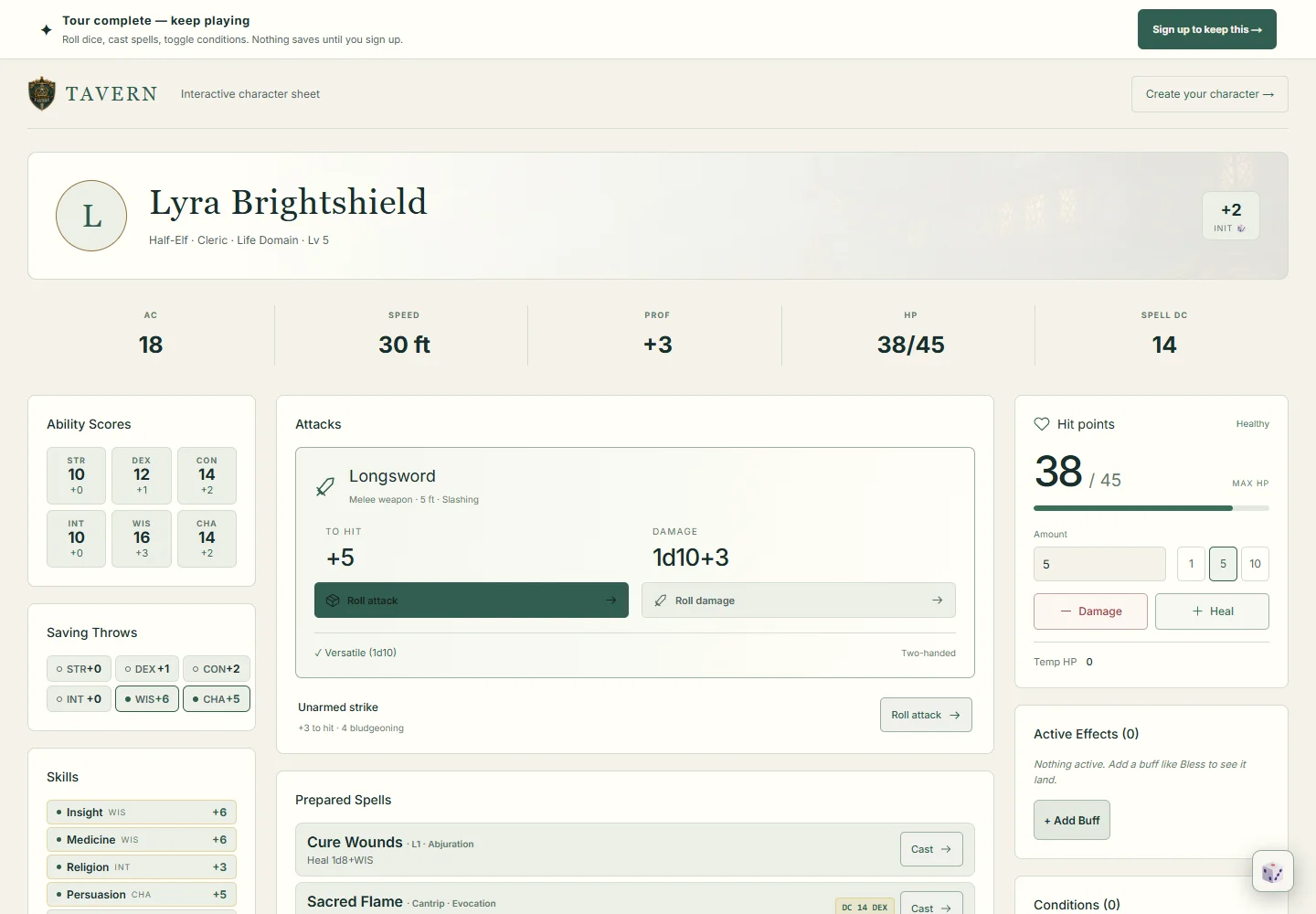Open the floating dice roller button
Viewport: 1316px width, 914px height.
tap(1272, 872)
